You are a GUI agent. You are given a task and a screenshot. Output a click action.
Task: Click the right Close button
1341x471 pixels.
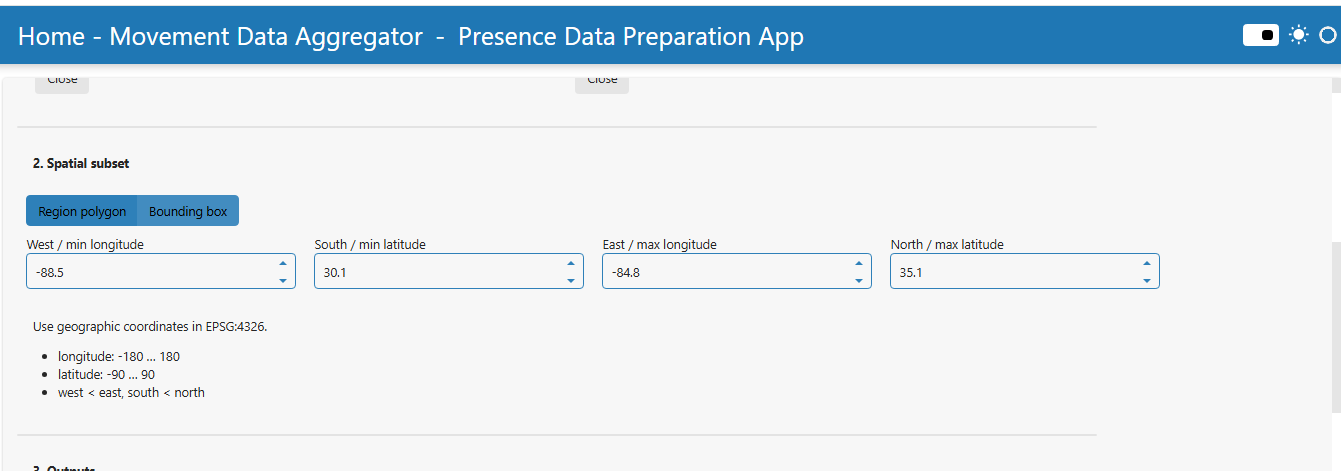pyautogui.click(x=602, y=82)
